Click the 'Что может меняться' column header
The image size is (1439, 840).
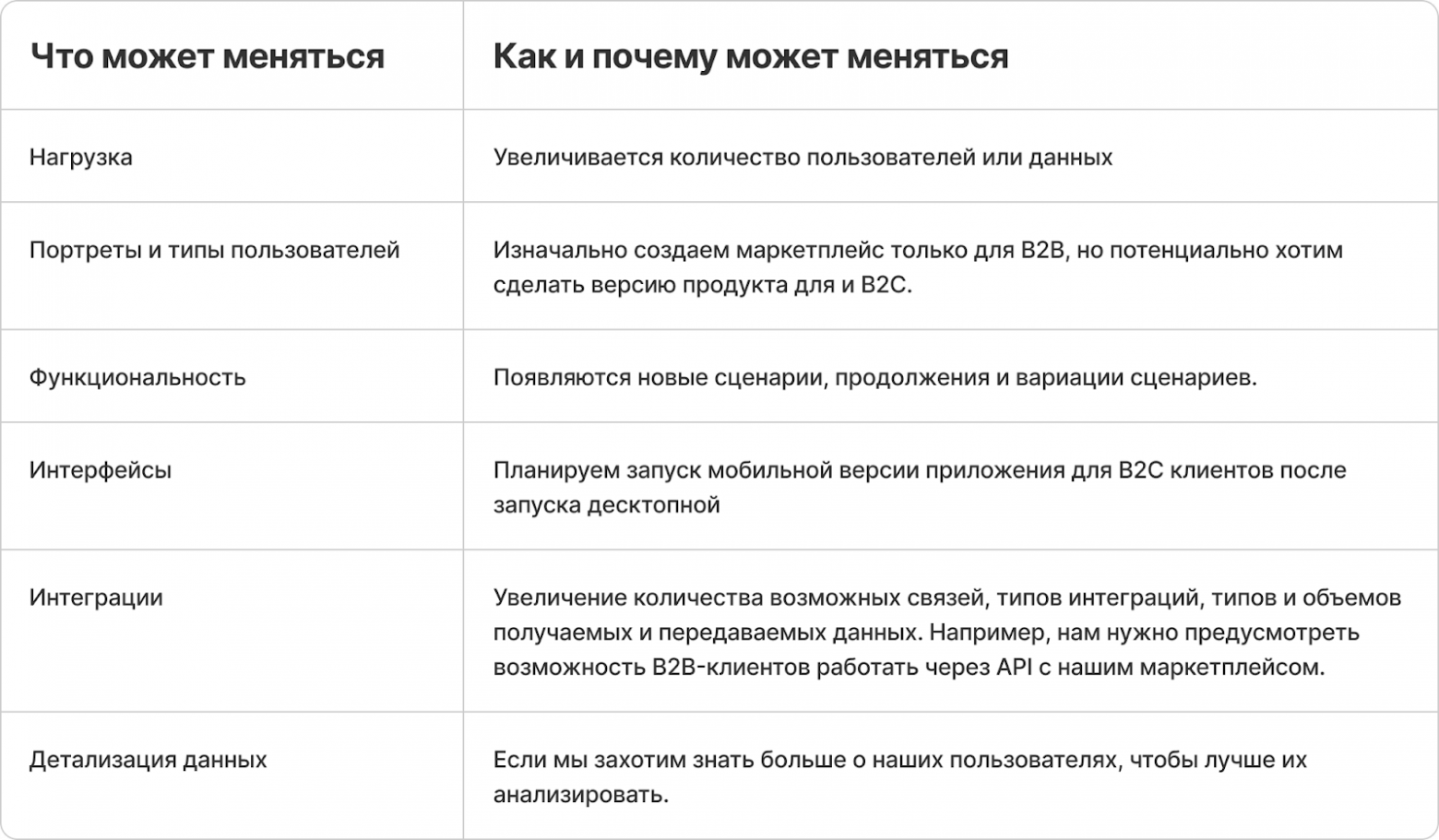208,57
